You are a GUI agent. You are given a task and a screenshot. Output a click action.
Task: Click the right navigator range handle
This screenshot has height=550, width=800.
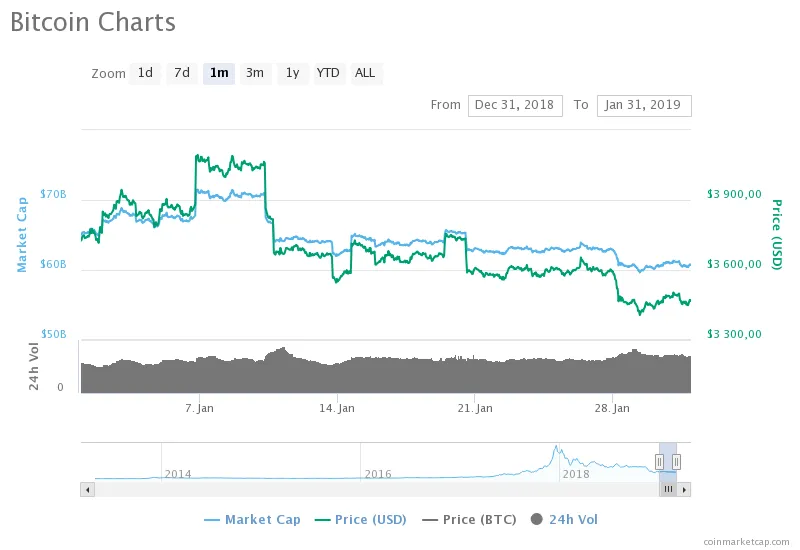(676, 462)
